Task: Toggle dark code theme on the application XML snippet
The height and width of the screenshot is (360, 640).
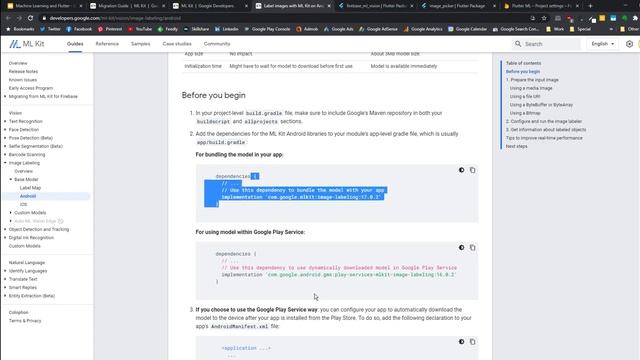Action: pos(461,342)
